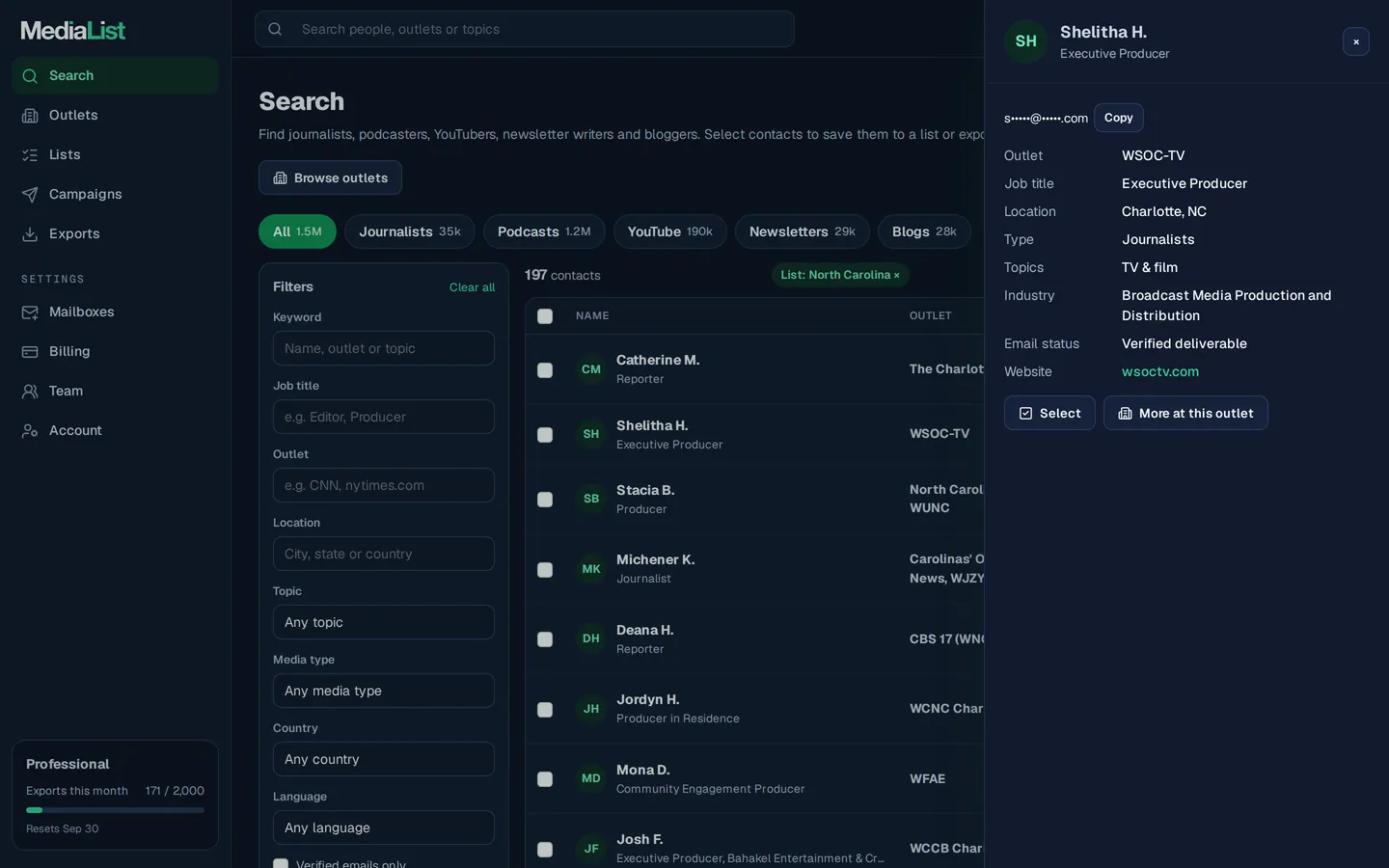Check the box for Jordyn H.
This screenshot has width=1389, height=868.
coord(545,710)
